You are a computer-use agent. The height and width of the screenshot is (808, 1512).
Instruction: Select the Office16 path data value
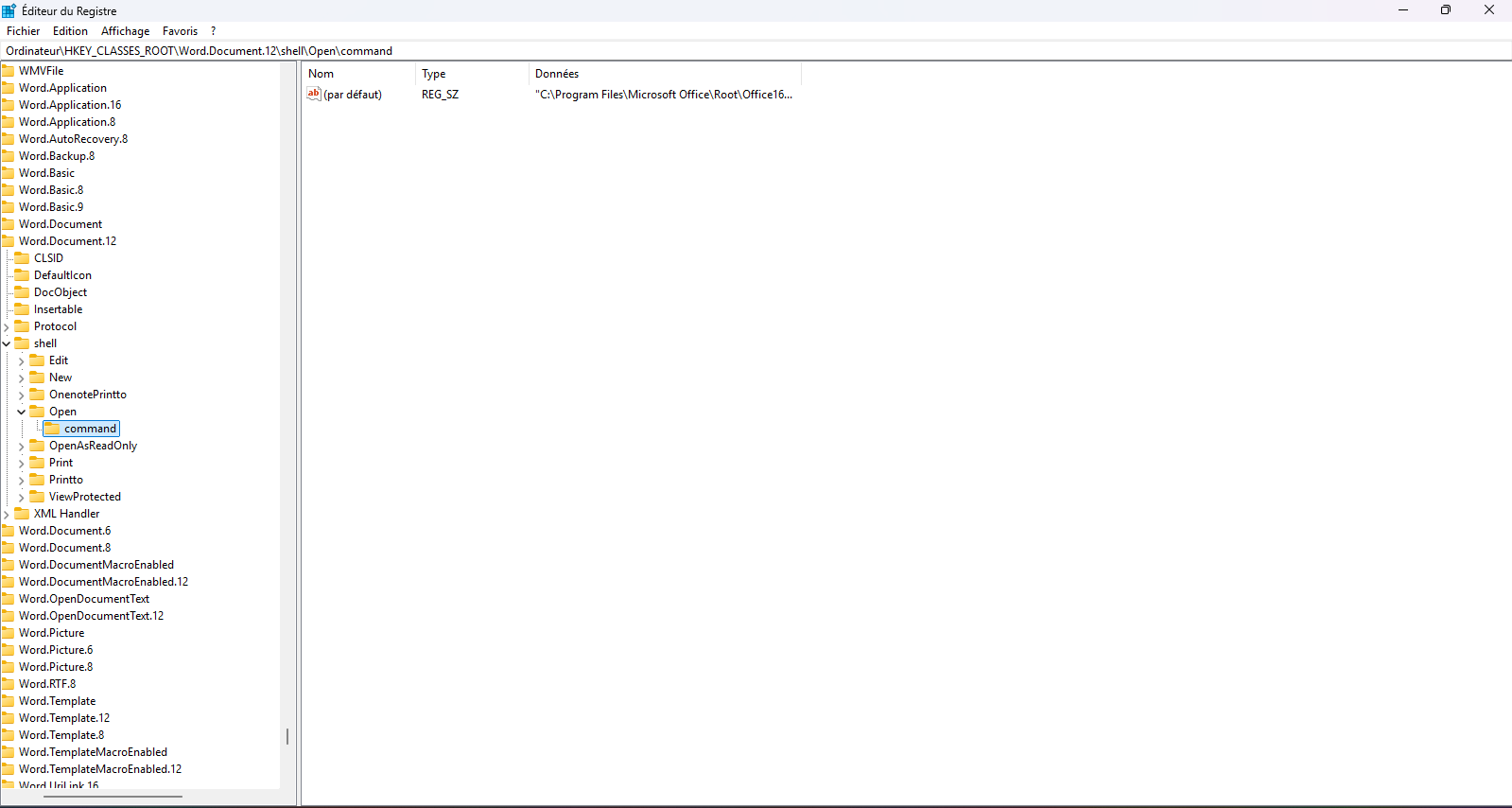click(664, 95)
